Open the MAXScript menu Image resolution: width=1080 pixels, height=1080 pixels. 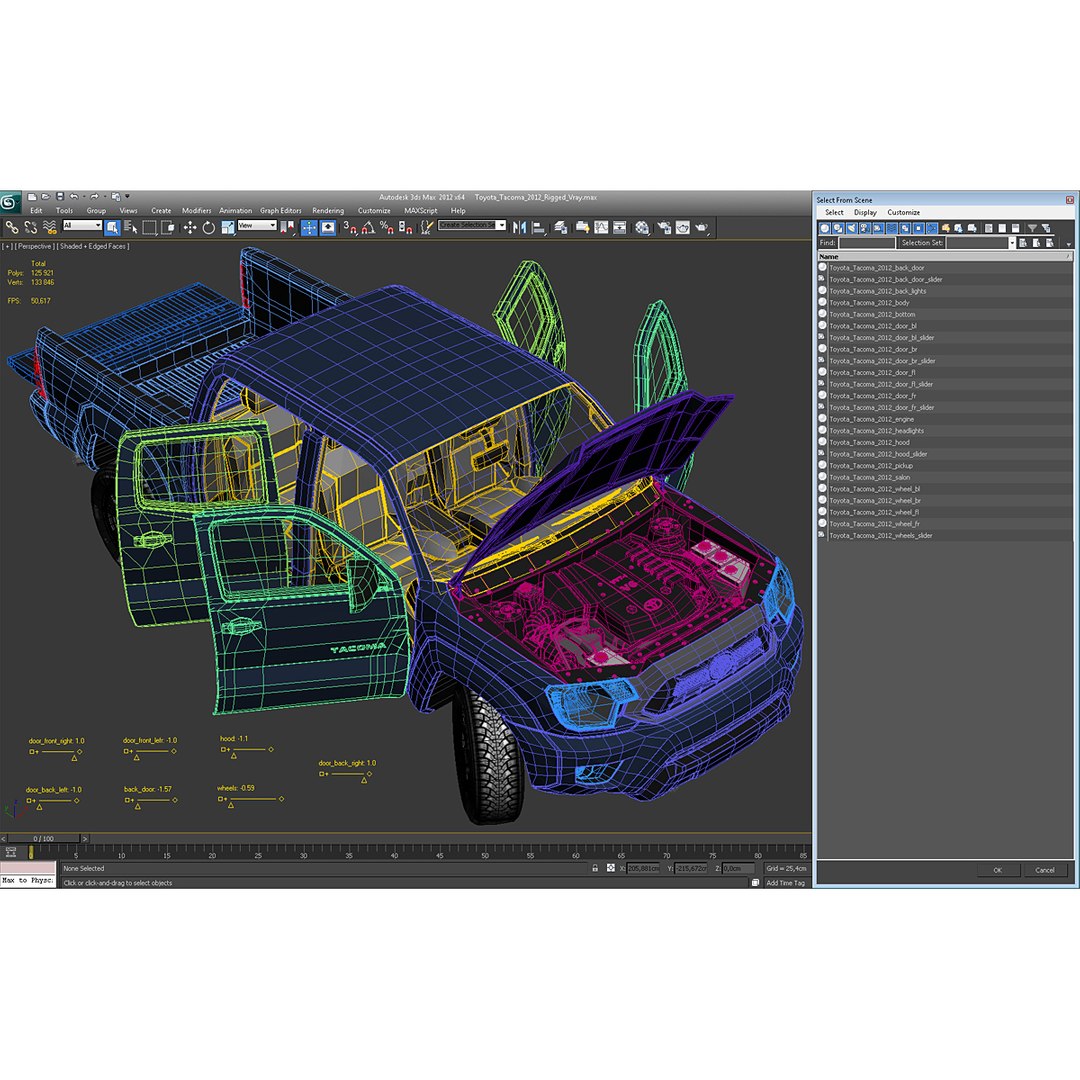420,211
